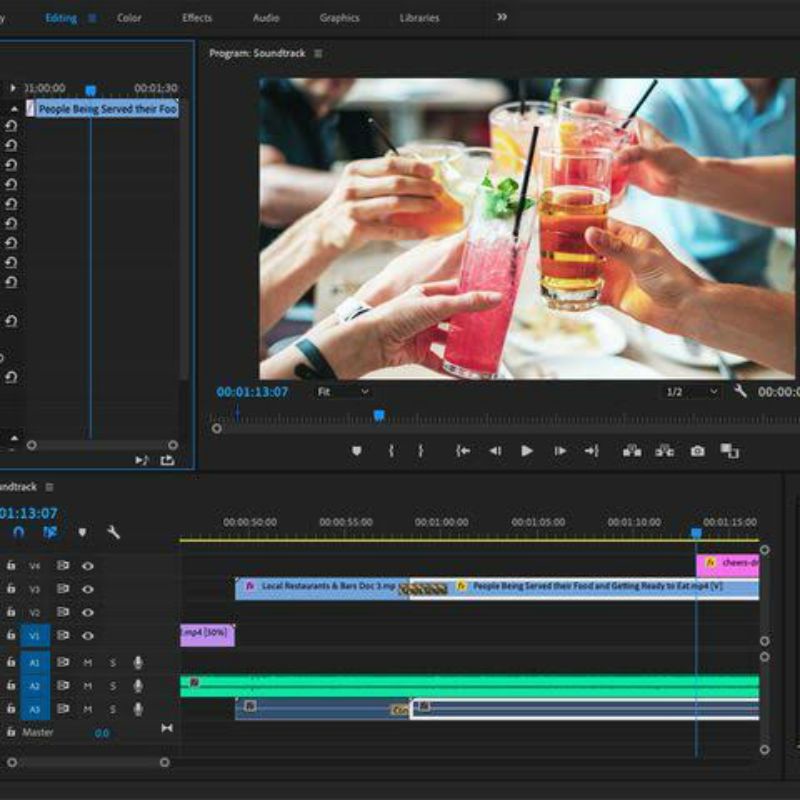Click the voice-over record mic on track A1
This screenshot has width=800, height=800.
click(137, 662)
